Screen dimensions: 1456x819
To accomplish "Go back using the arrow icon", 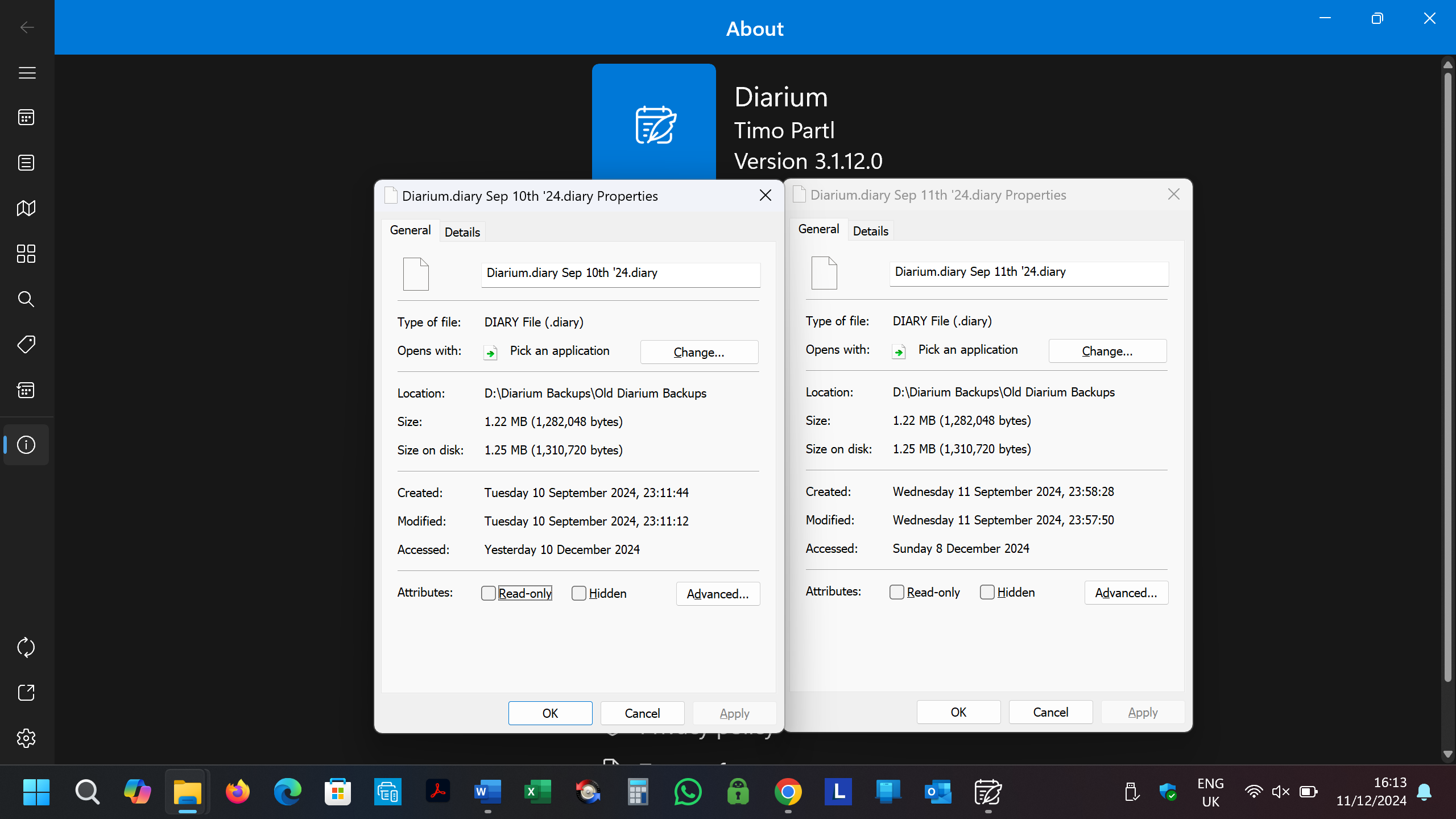I will coord(27,27).
